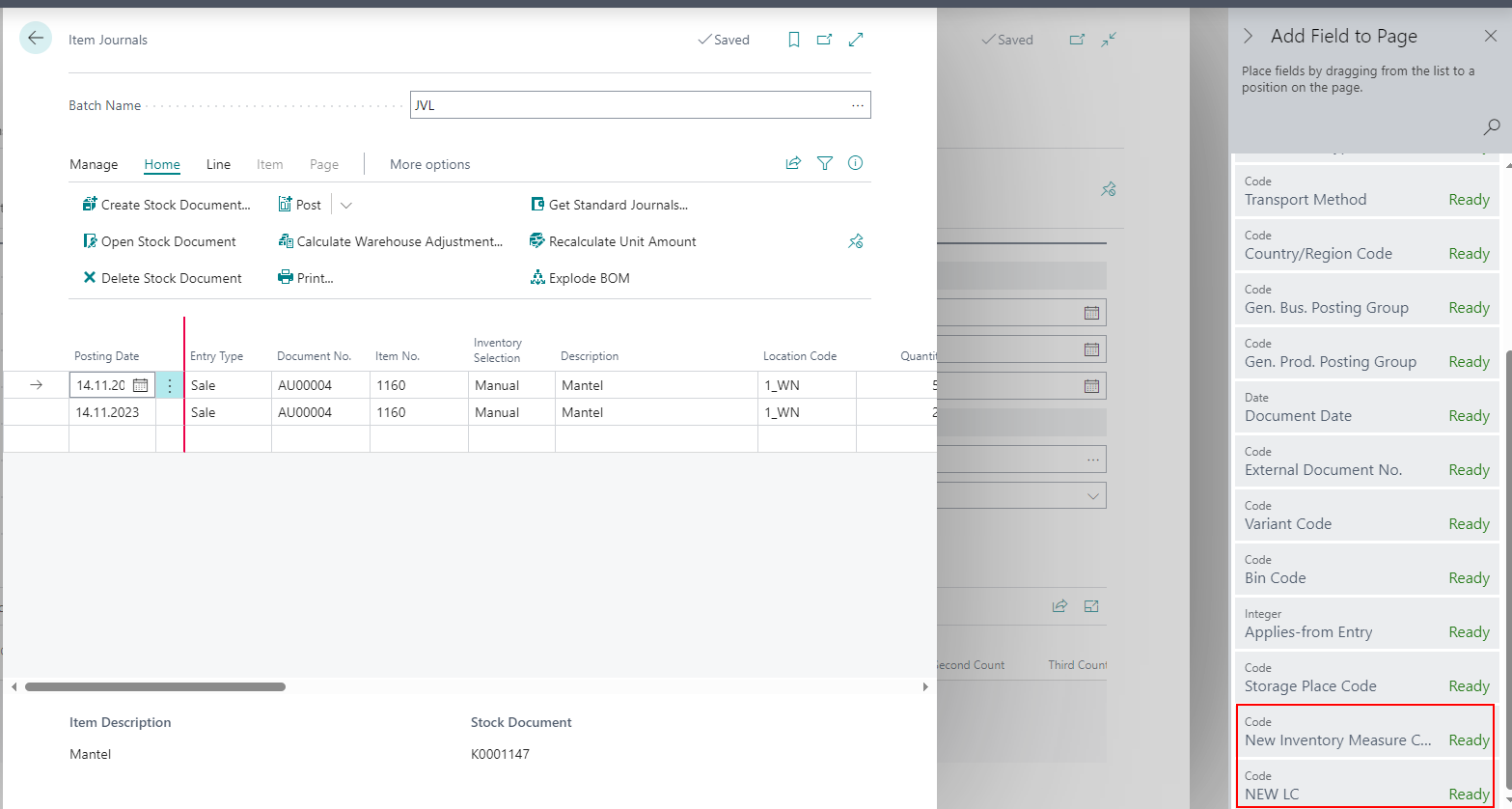Open the filter pane icon
This screenshot has width=1512, height=809.
pos(824,163)
